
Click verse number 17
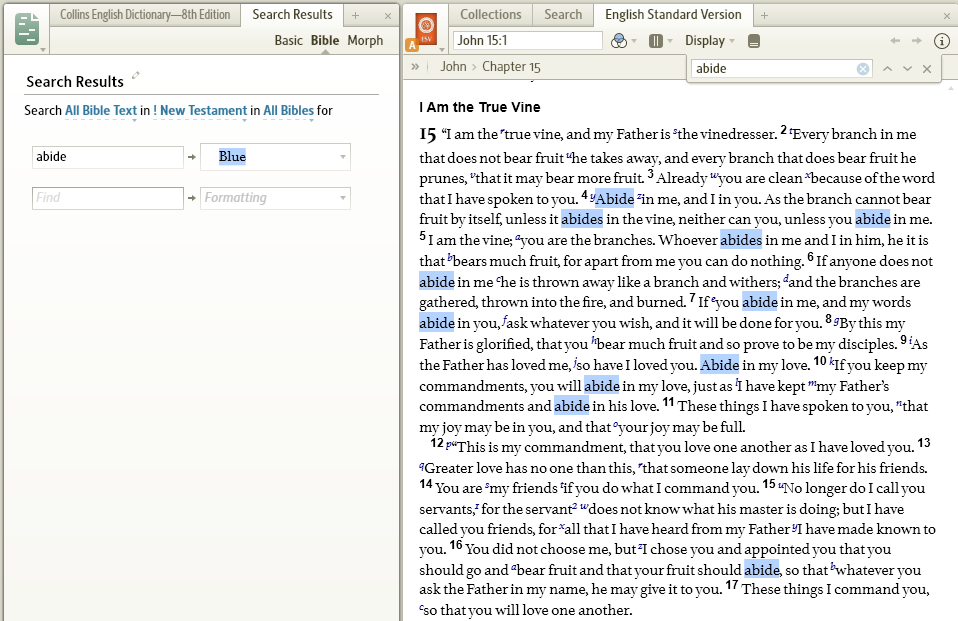[732, 586]
